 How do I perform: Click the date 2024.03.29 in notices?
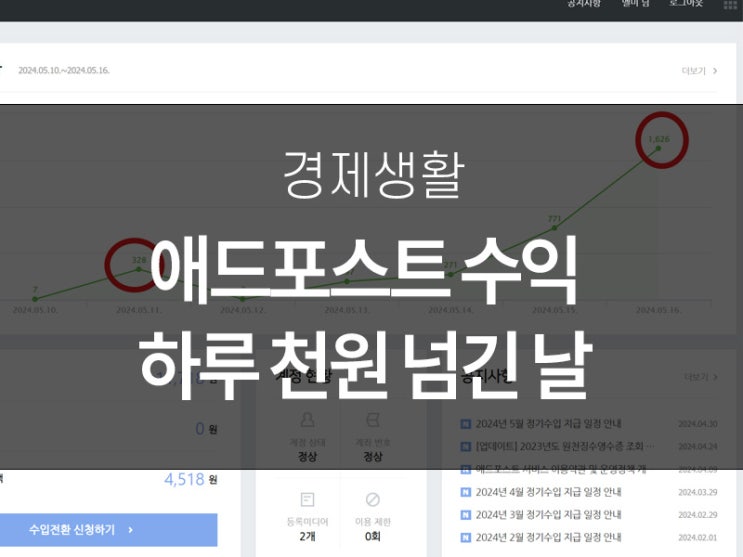(x=698, y=492)
